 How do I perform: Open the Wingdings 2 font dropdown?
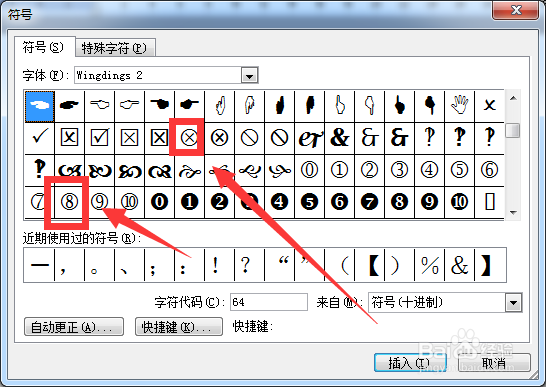coord(249,75)
